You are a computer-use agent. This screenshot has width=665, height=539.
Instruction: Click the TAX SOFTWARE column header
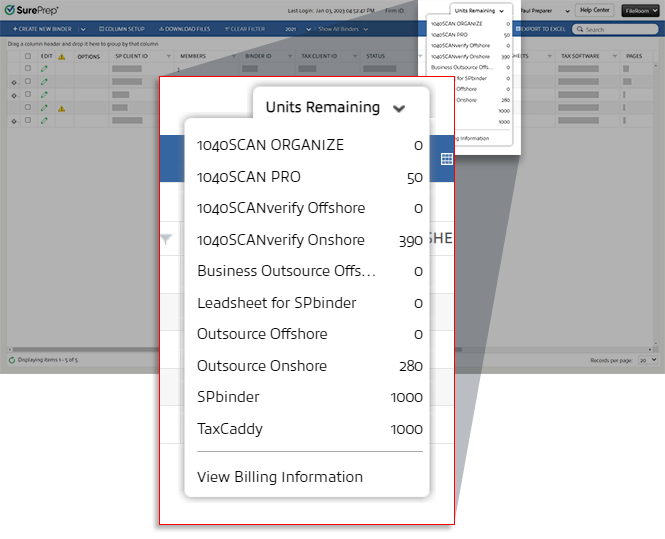tap(580, 56)
